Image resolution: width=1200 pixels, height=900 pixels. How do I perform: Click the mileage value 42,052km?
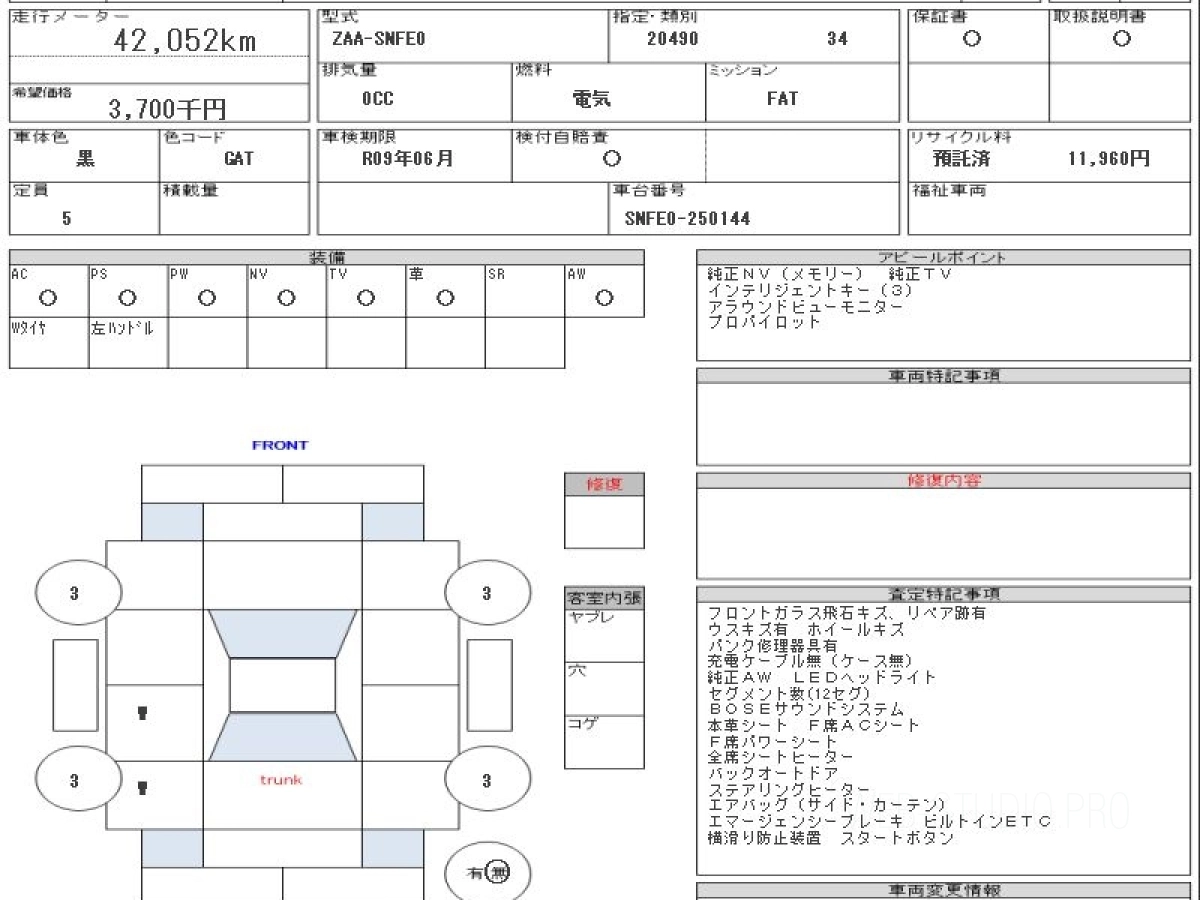point(186,40)
